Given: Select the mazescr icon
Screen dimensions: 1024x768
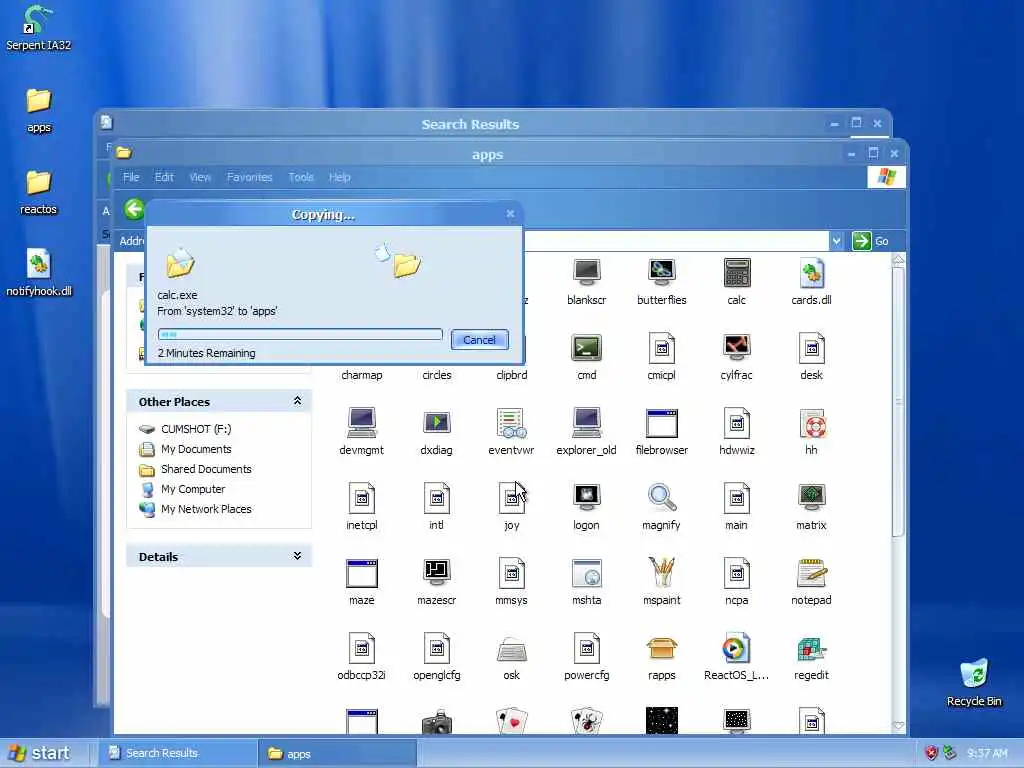Looking at the screenshot, I should click(437, 573).
